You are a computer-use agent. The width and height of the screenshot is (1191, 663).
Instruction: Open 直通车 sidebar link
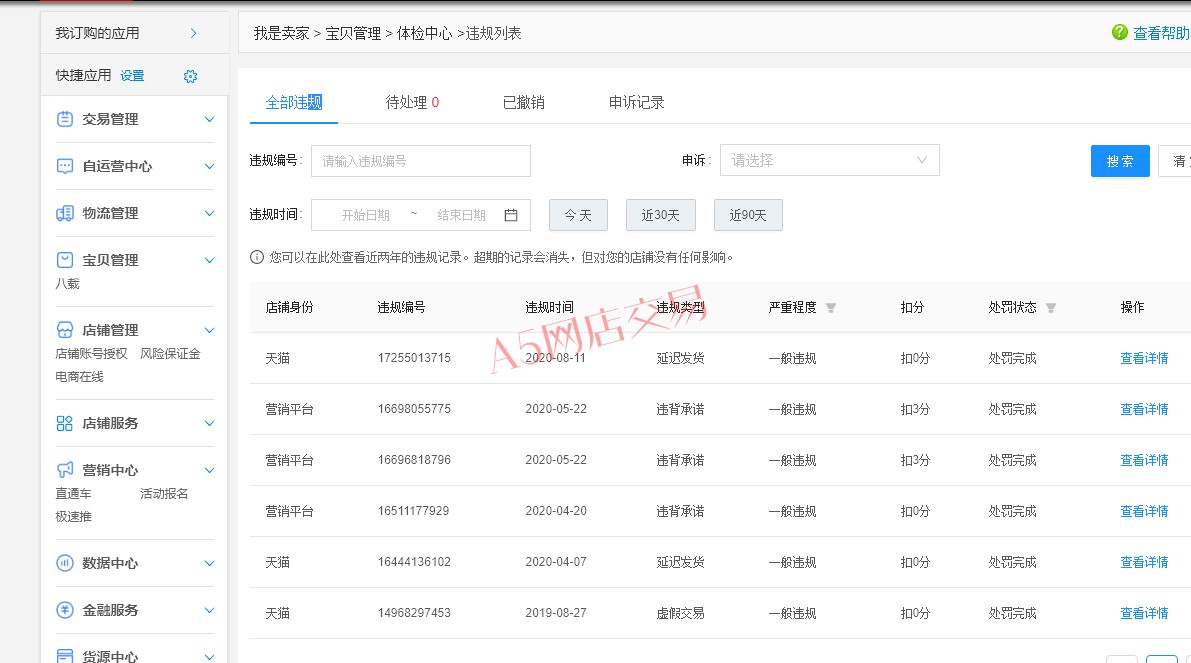coord(73,494)
